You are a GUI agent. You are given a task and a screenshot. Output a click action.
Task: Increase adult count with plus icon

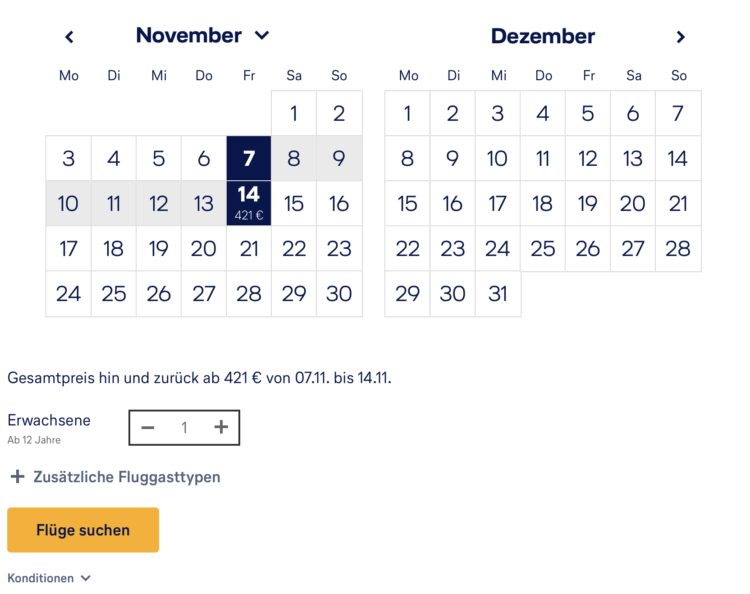tap(221, 427)
